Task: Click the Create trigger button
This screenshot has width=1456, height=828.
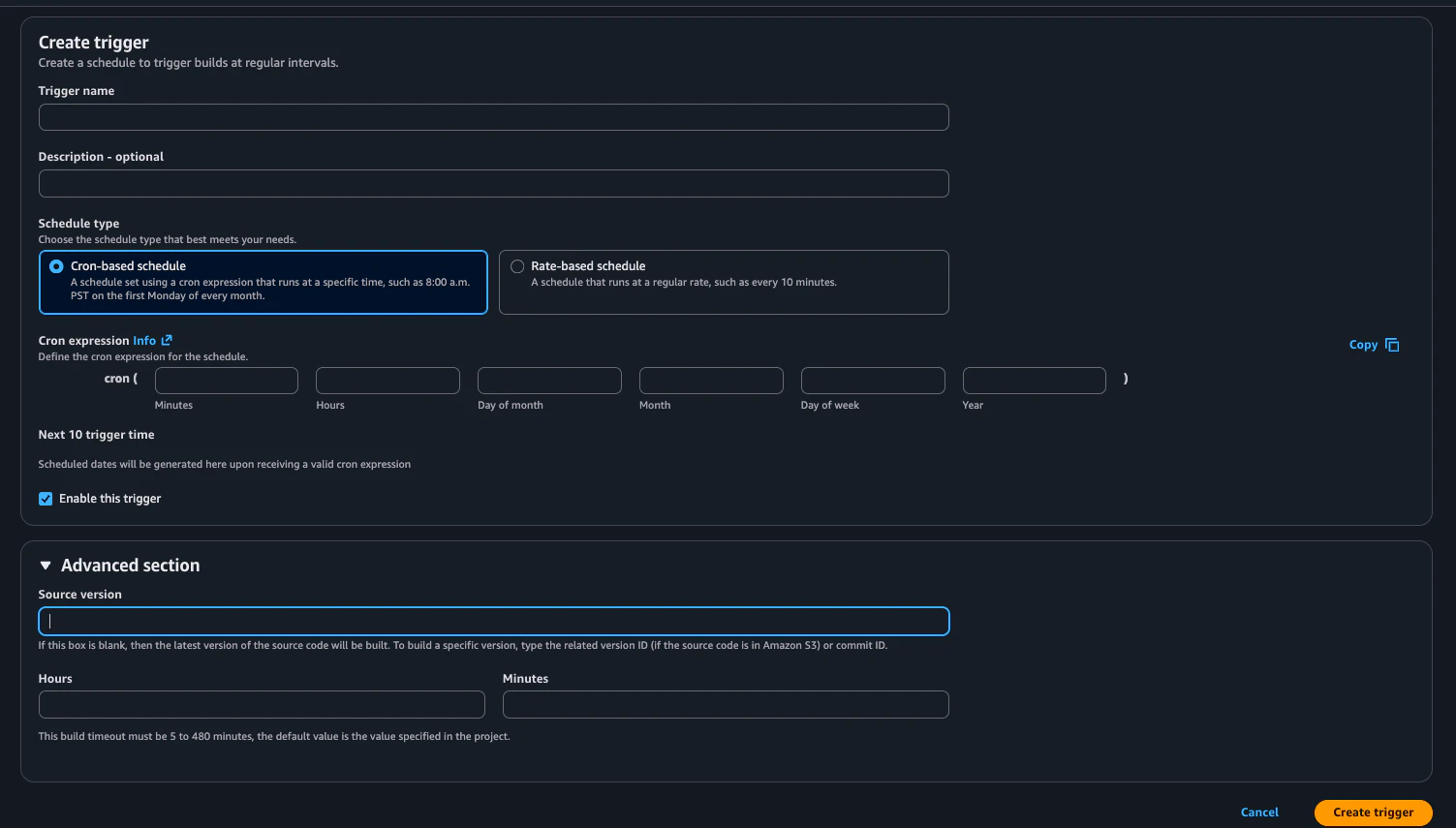Action: tap(1373, 813)
